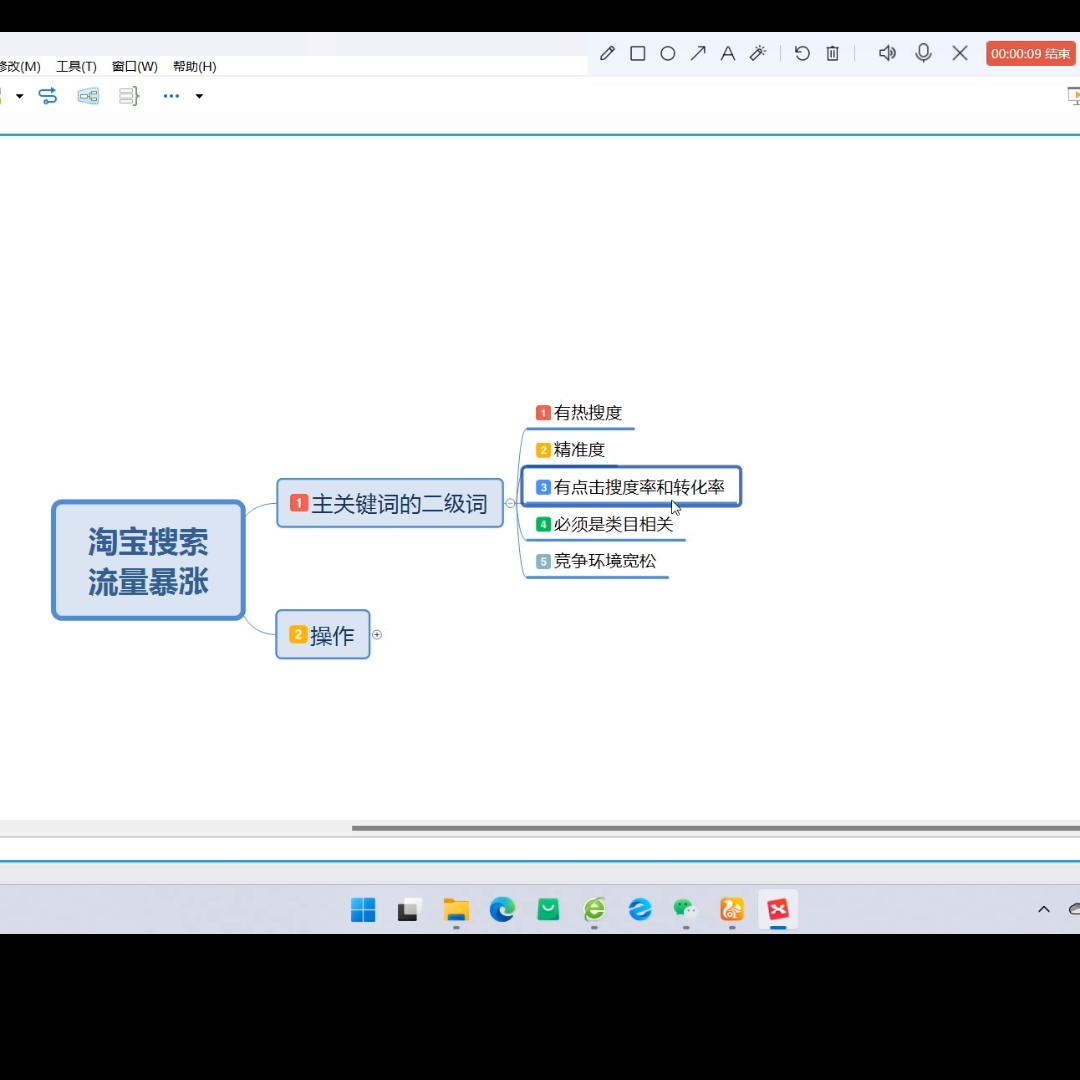Open the orange UC browser on the taskbar
This screenshot has height=1080, width=1080.
[x=732, y=910]
